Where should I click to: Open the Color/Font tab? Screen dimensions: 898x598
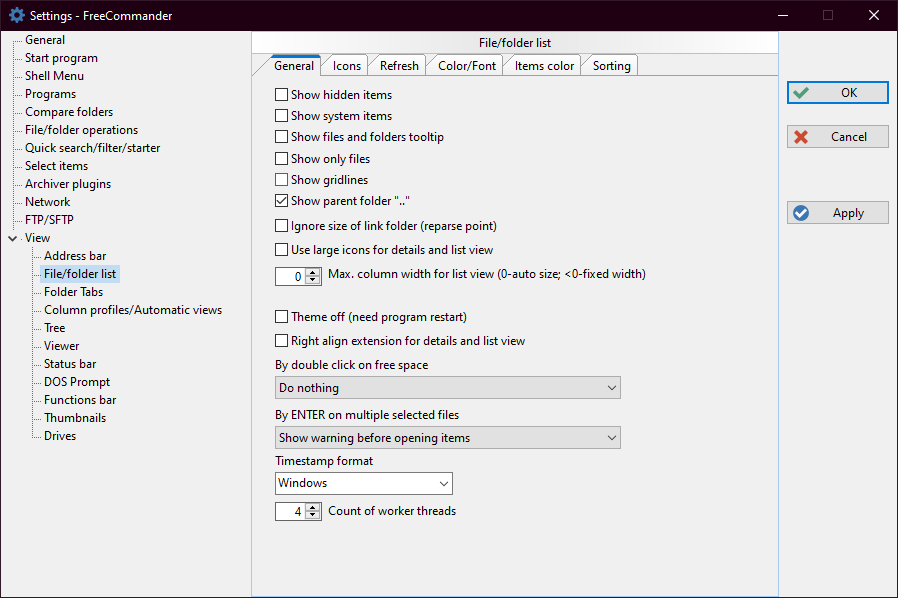[x=466, y=66]
